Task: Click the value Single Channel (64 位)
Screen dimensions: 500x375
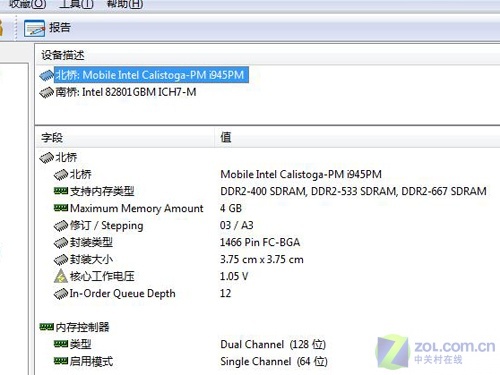Action: click(274, 361)
